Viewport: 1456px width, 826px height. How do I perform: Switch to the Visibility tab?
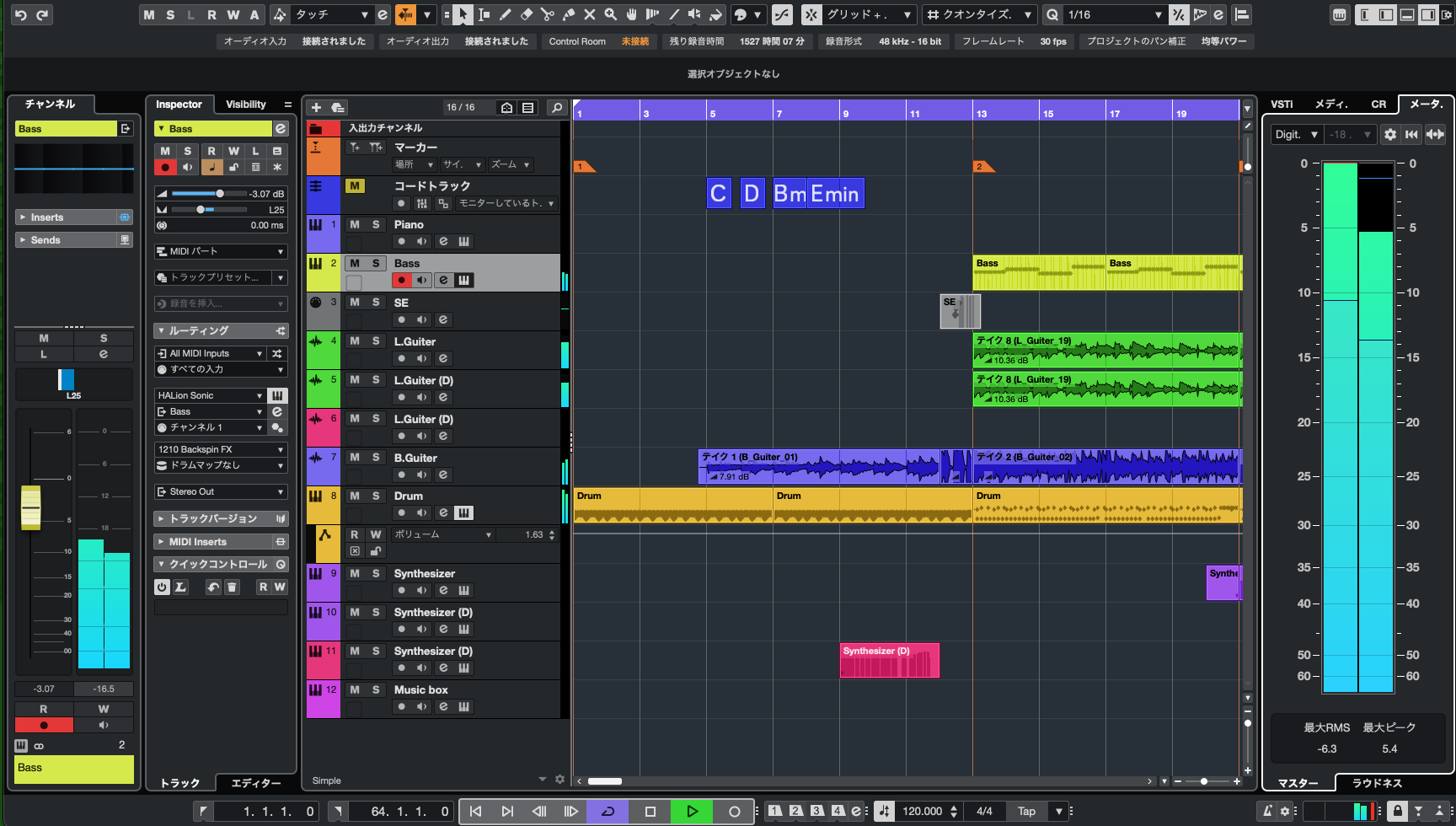pyautogui.click(x=245, y=105)
